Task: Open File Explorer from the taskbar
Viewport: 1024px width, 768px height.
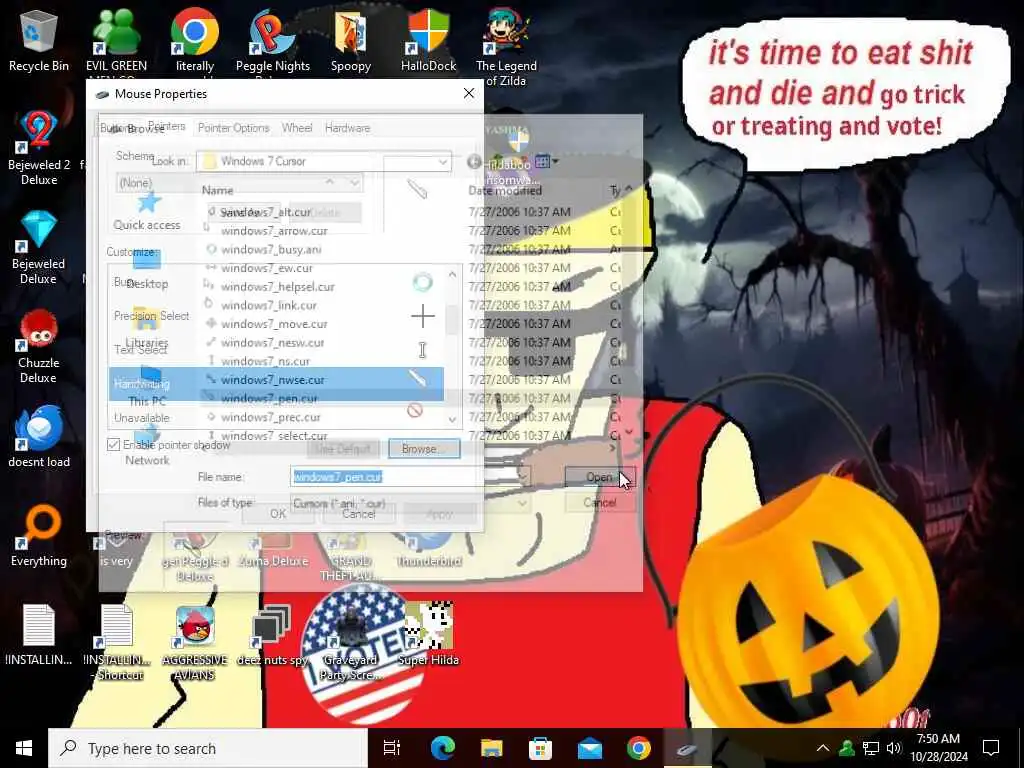Action: point(491,748)
